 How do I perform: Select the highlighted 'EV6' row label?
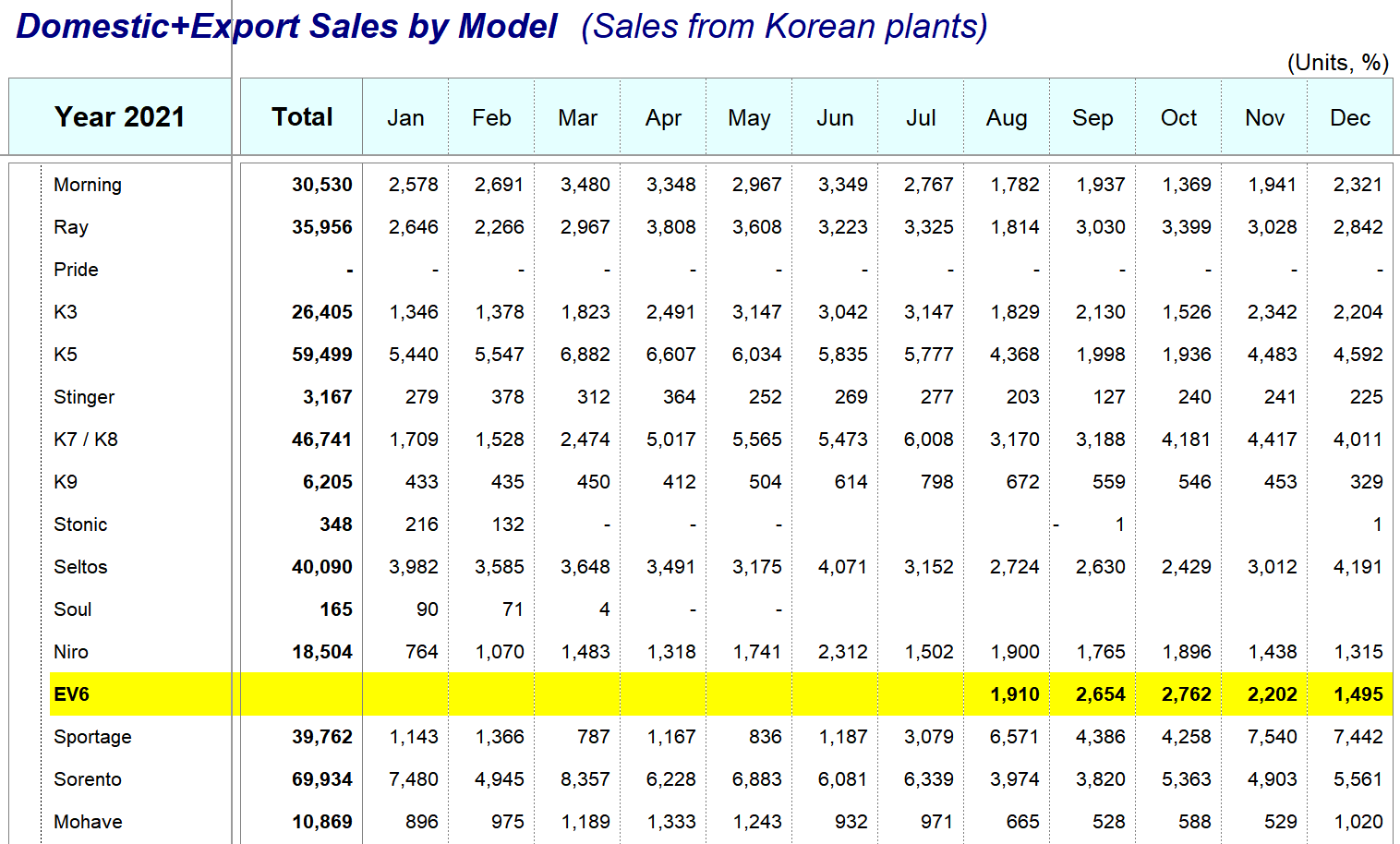point(72,694)
